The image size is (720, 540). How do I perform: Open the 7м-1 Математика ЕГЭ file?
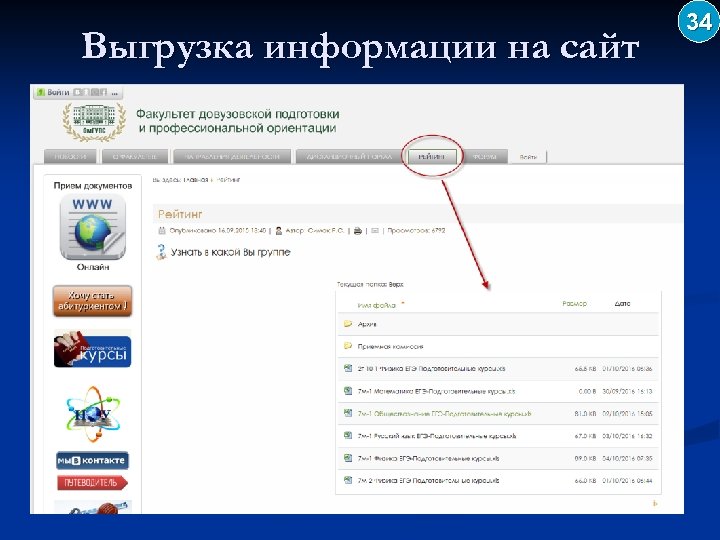tap(436, 391)
